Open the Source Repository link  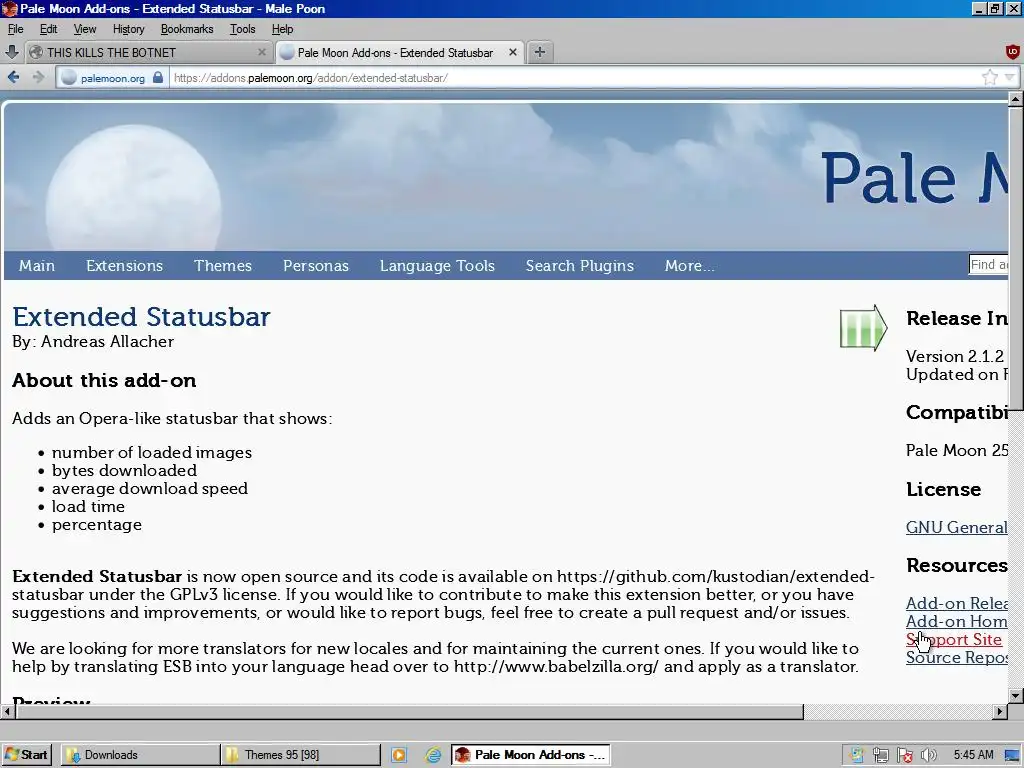tap(957, 657)
